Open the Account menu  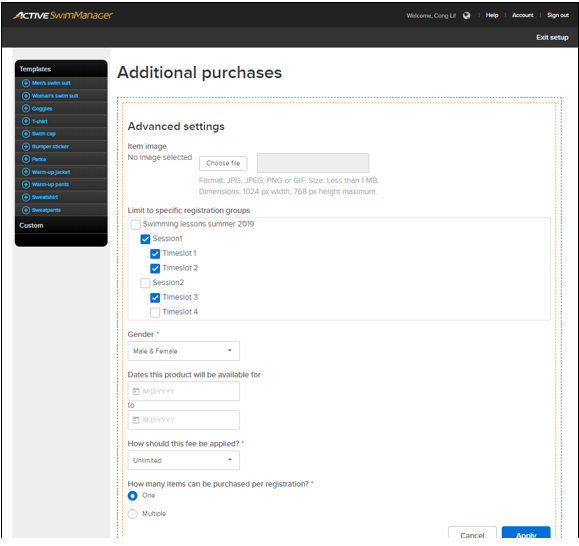523,15
